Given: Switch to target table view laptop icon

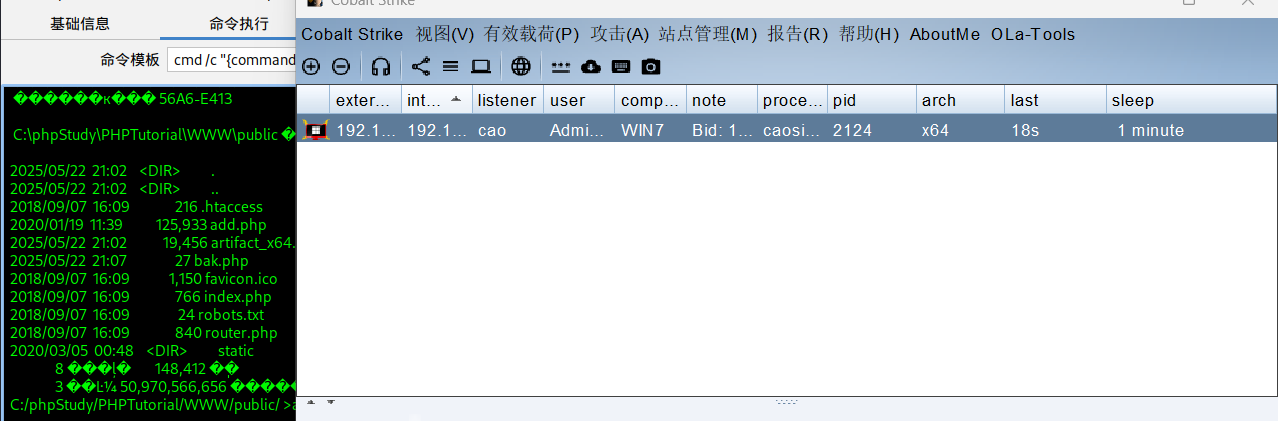Looking at the screenshot, I should [481, 67].
